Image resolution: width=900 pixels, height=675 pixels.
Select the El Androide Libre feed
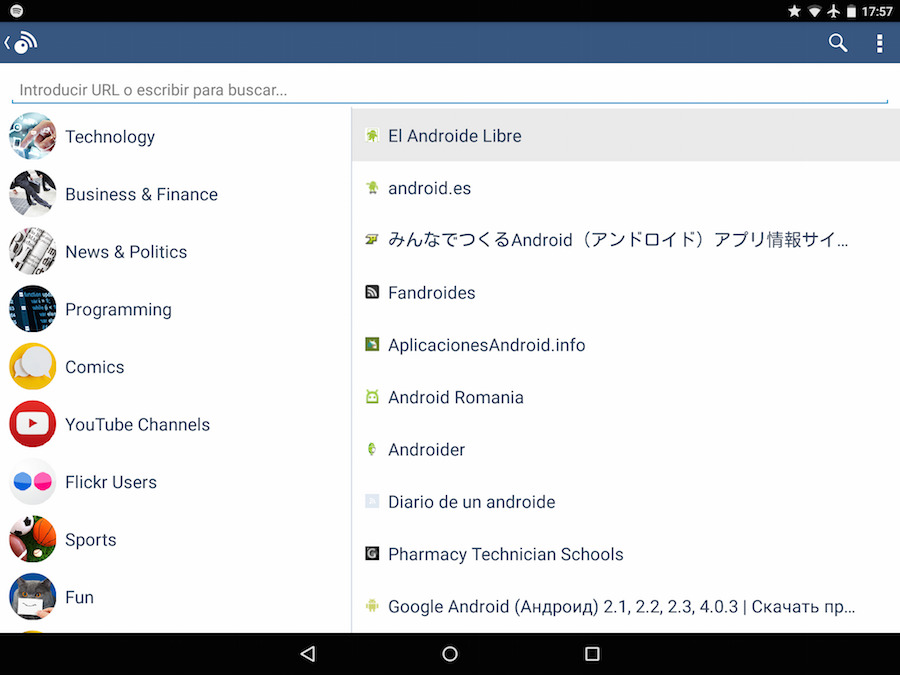[455, 136]
